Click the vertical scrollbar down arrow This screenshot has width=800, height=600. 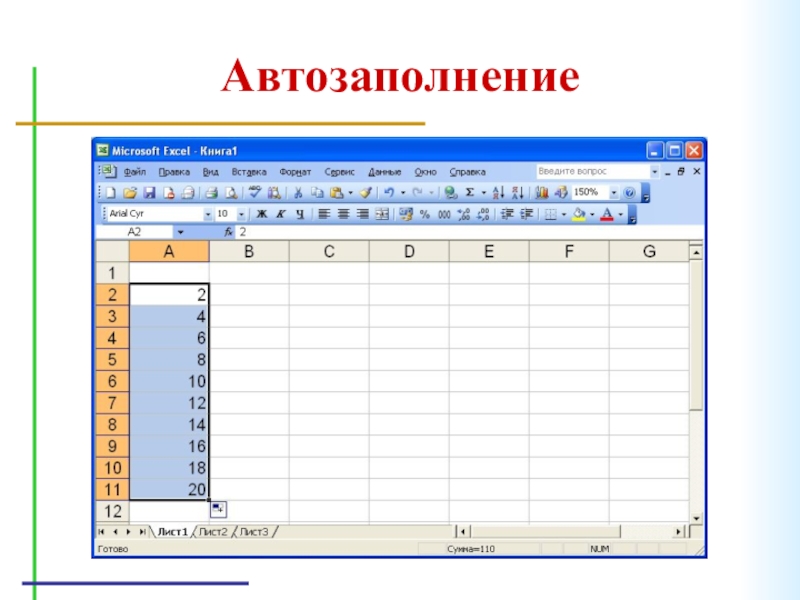tap(696, 518)
